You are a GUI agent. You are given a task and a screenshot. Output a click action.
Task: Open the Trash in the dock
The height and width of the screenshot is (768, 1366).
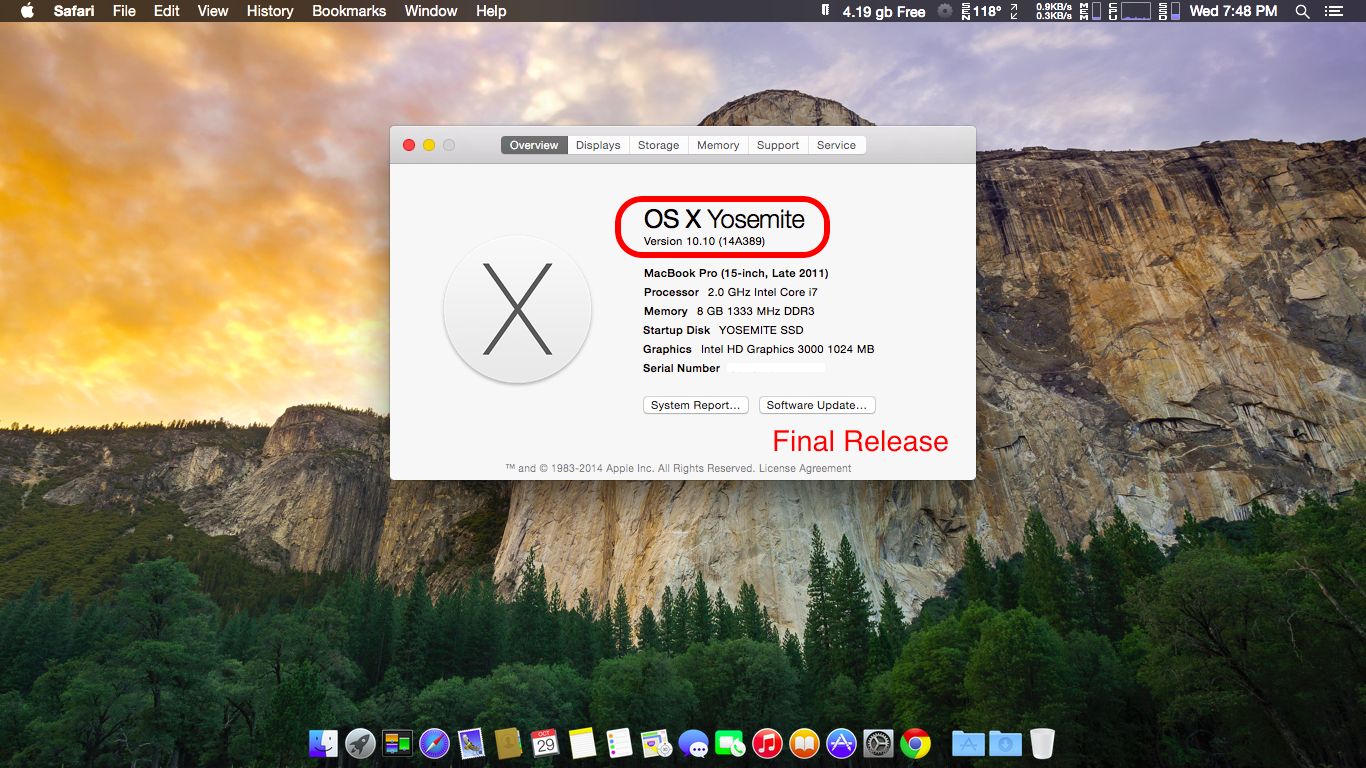pyautogui.click(x=1042, y=743)
